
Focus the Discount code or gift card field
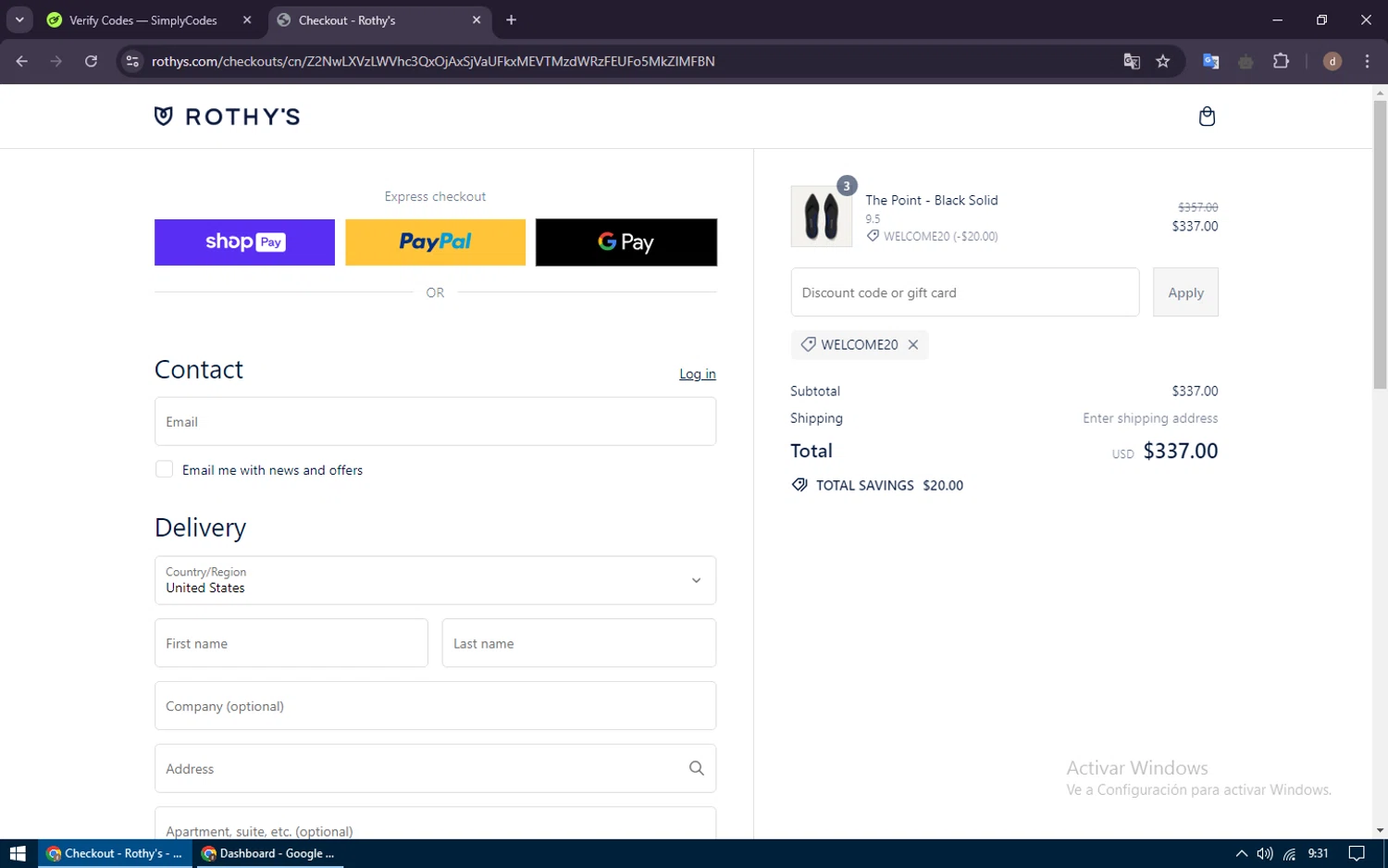click(965, 292)
